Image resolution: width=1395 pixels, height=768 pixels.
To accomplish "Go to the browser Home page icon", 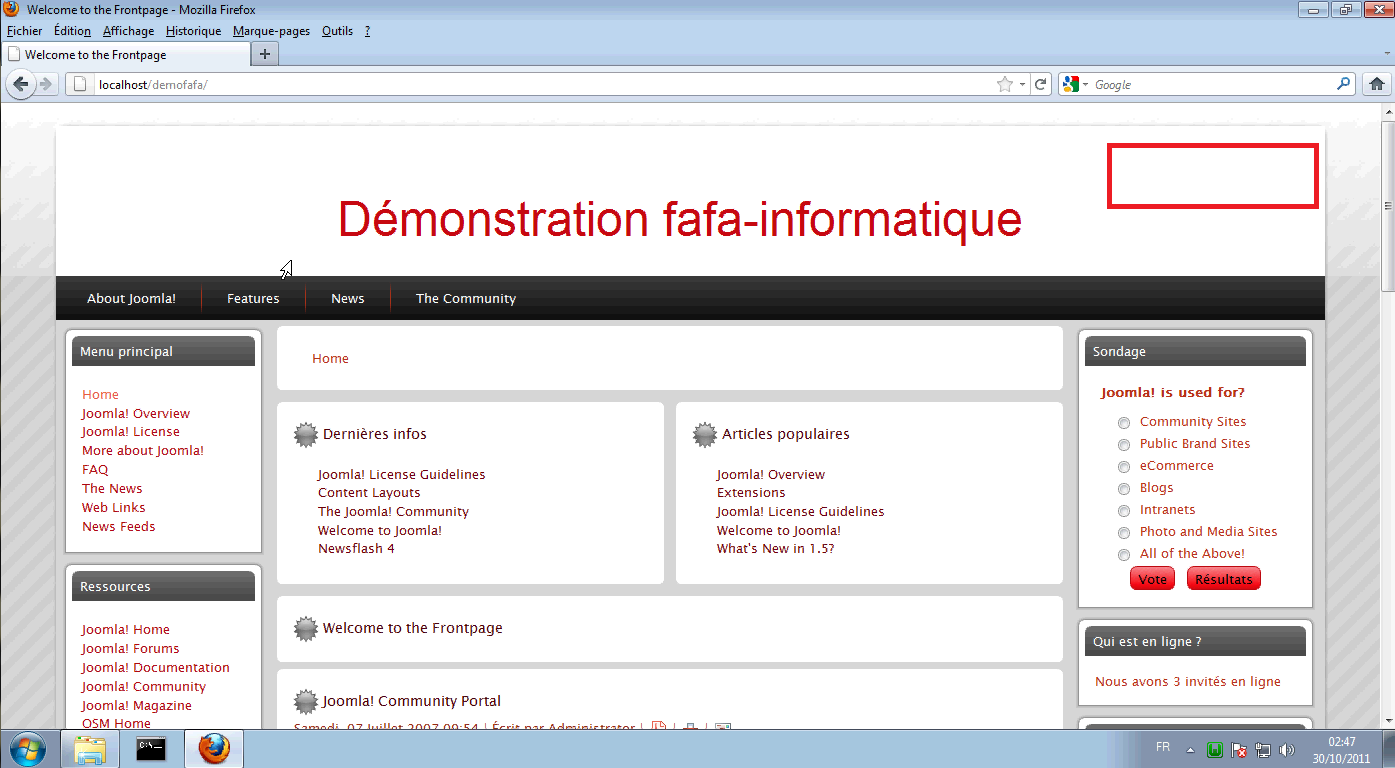I will [x=1377, y=85].
